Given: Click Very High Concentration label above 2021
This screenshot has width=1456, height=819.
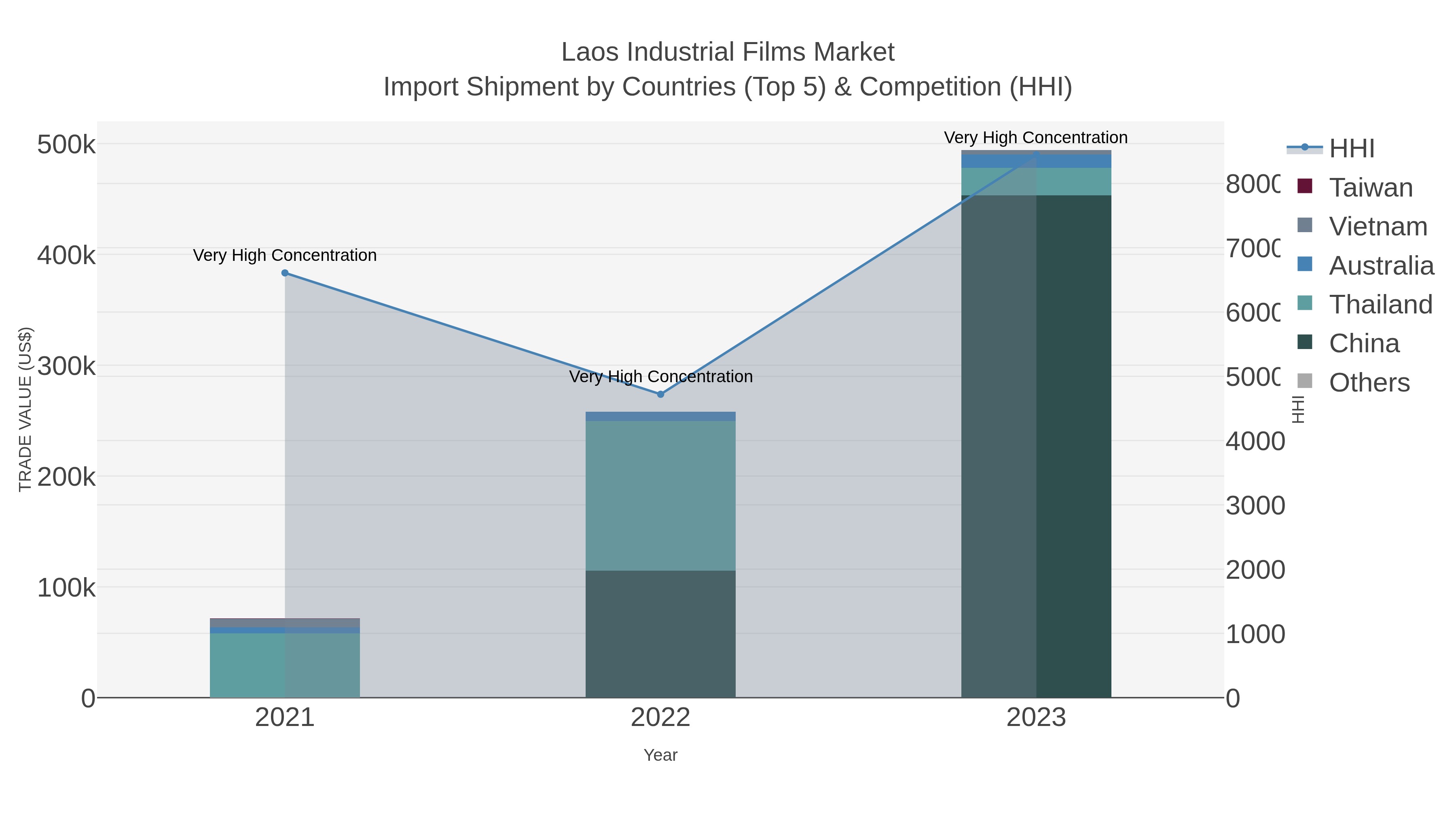Looking at the screenshot, I should point(285,256).
